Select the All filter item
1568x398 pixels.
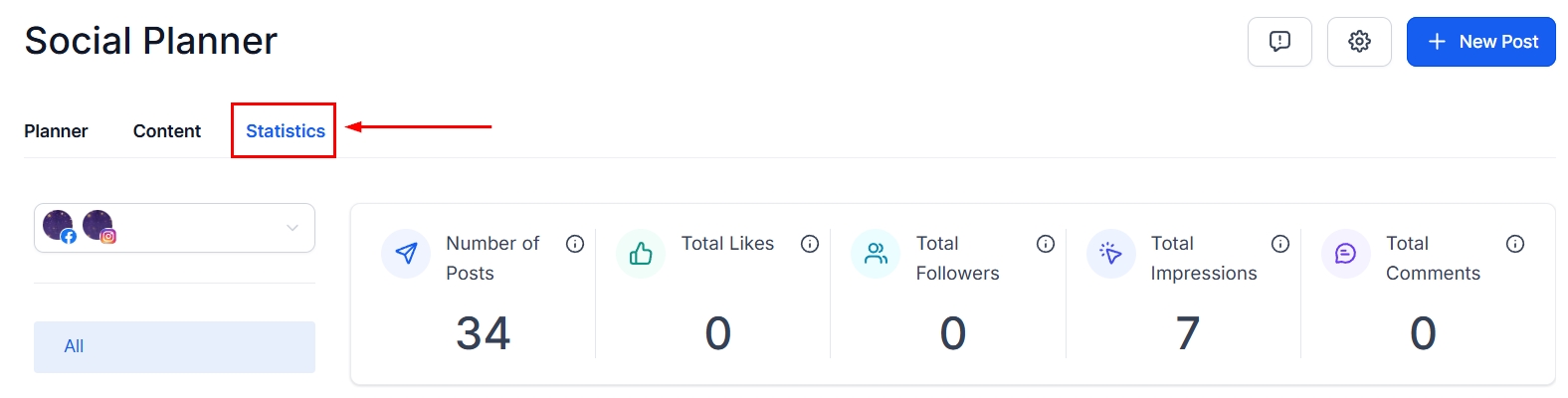point(174,346)
